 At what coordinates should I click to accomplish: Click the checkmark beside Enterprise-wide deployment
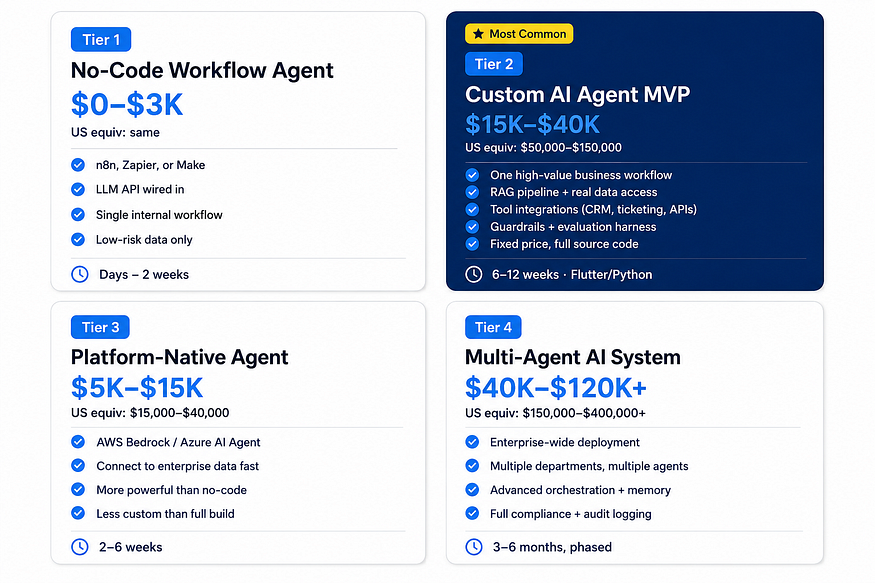point(472,442)
